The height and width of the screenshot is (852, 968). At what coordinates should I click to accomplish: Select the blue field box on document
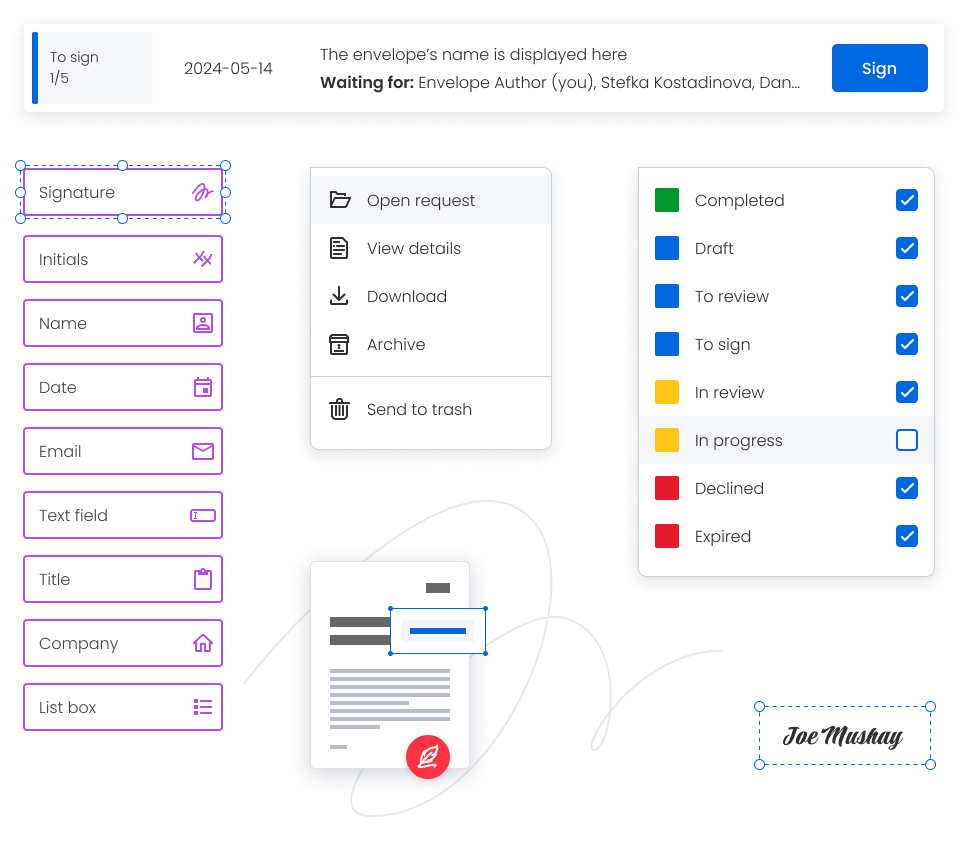tap(438, 631)
